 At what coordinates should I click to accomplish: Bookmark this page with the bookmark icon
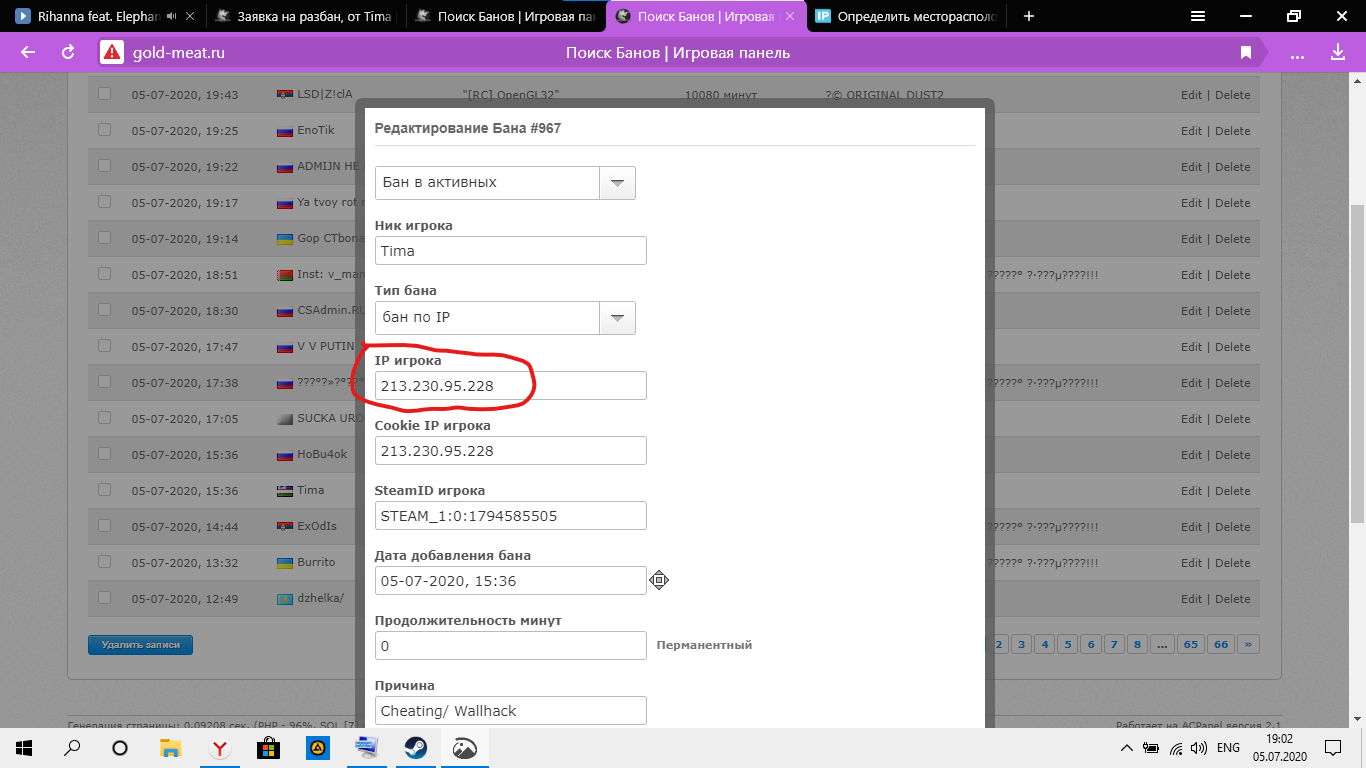pos(1246,52)
